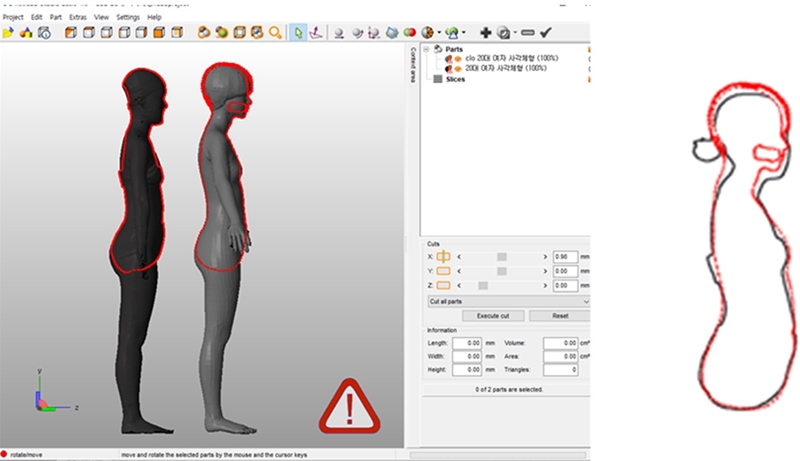Open the Cut all parts dropdown
This screenshot has width=800, height=461.
point(508,300)
